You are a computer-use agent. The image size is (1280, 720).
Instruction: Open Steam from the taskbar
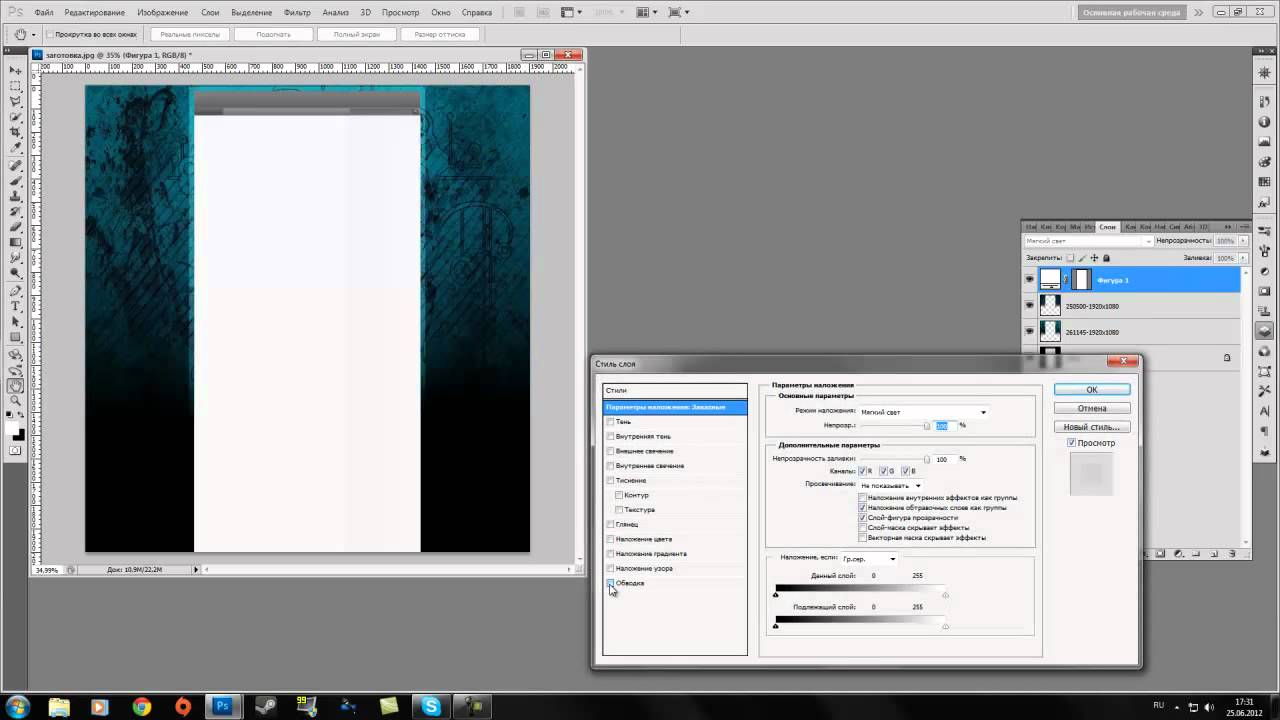(265, 706)
